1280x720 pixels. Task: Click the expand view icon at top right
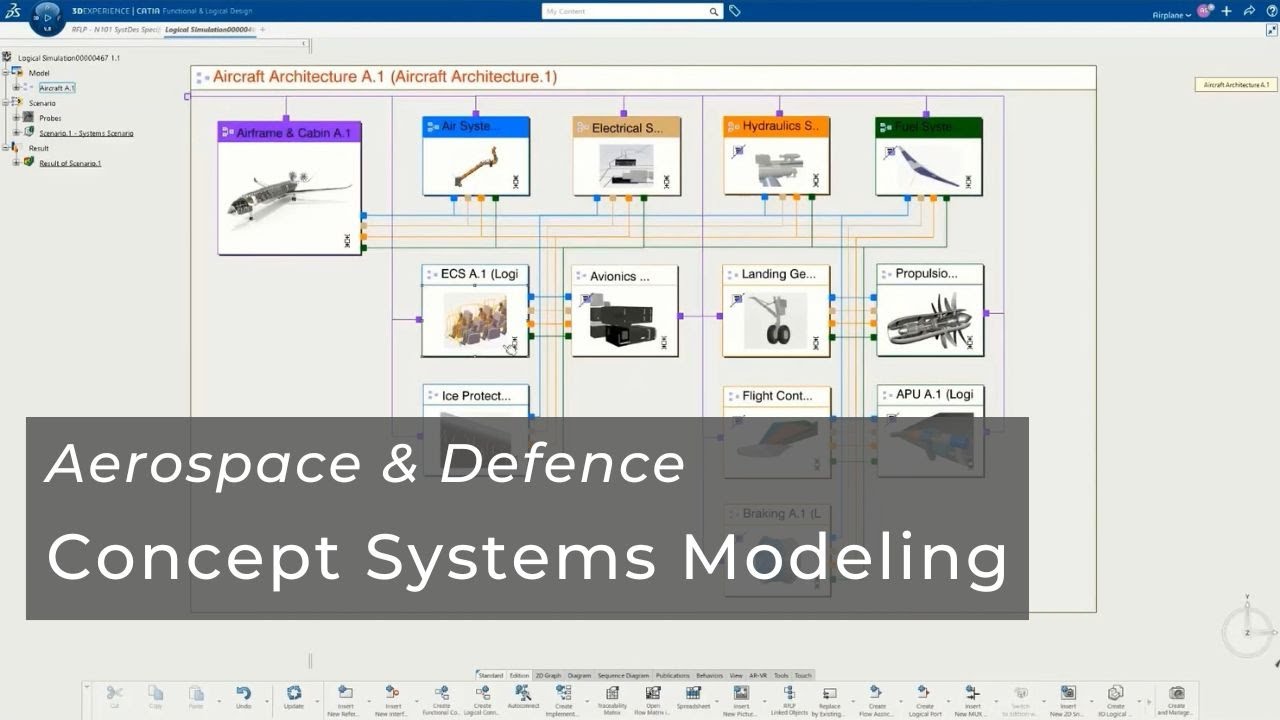[x=1272, y=31]
